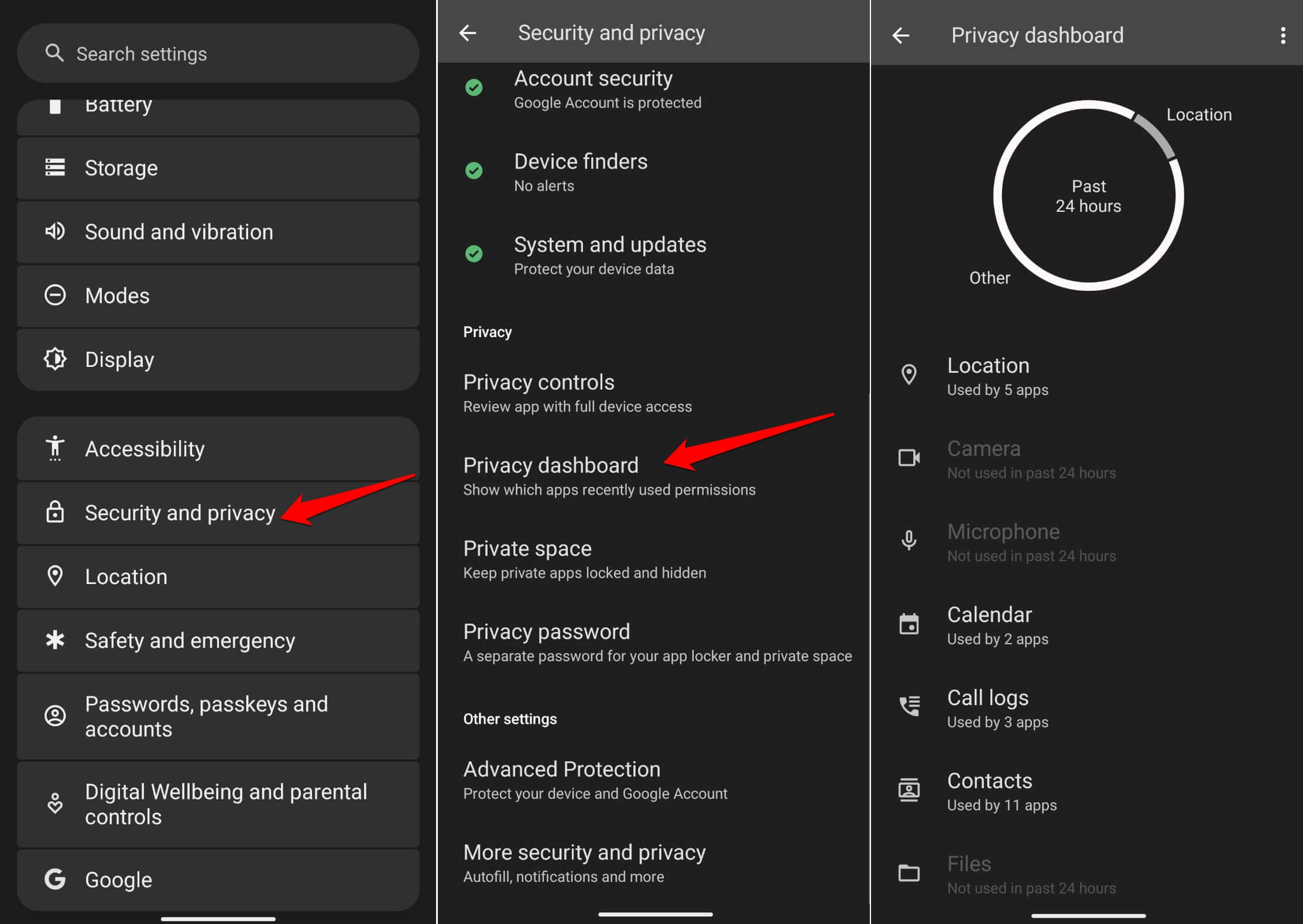Tap the Account security green checkmark

(x=474, y=88)
